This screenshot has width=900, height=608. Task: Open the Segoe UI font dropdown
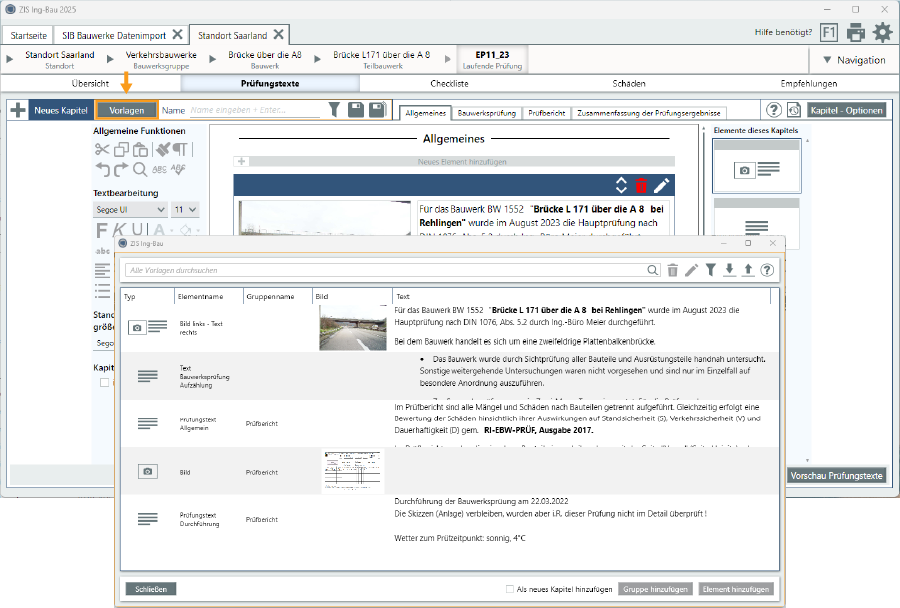tap(130, 210)
